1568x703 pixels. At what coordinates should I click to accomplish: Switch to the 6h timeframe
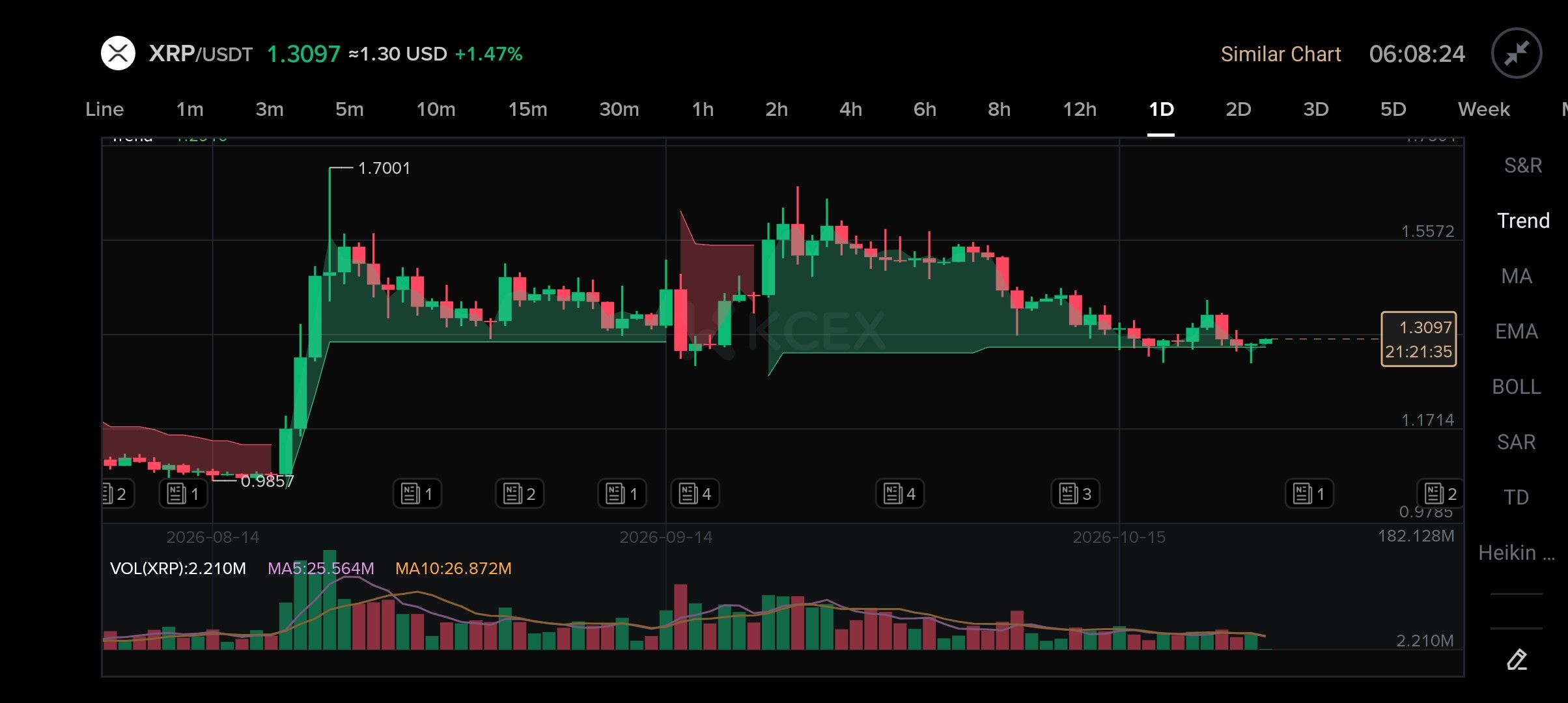[925, 109]
